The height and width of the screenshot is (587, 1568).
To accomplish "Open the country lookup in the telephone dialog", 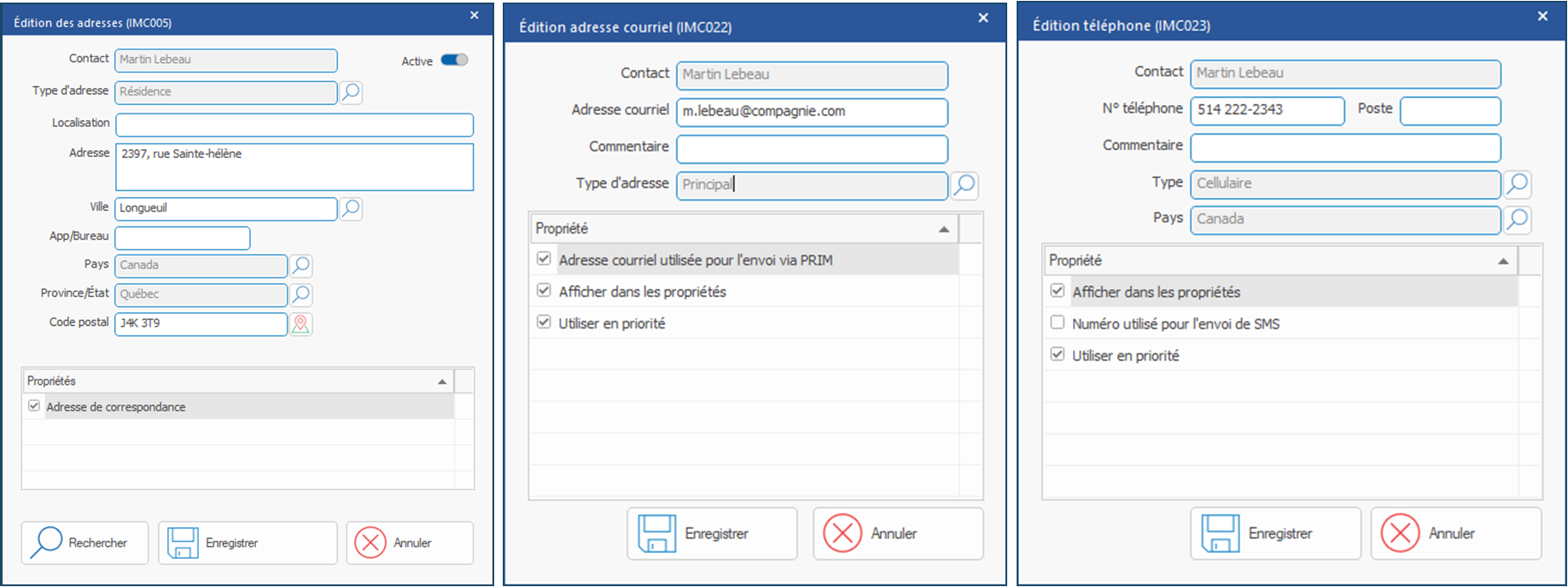I will click(x=1517, y=219).
